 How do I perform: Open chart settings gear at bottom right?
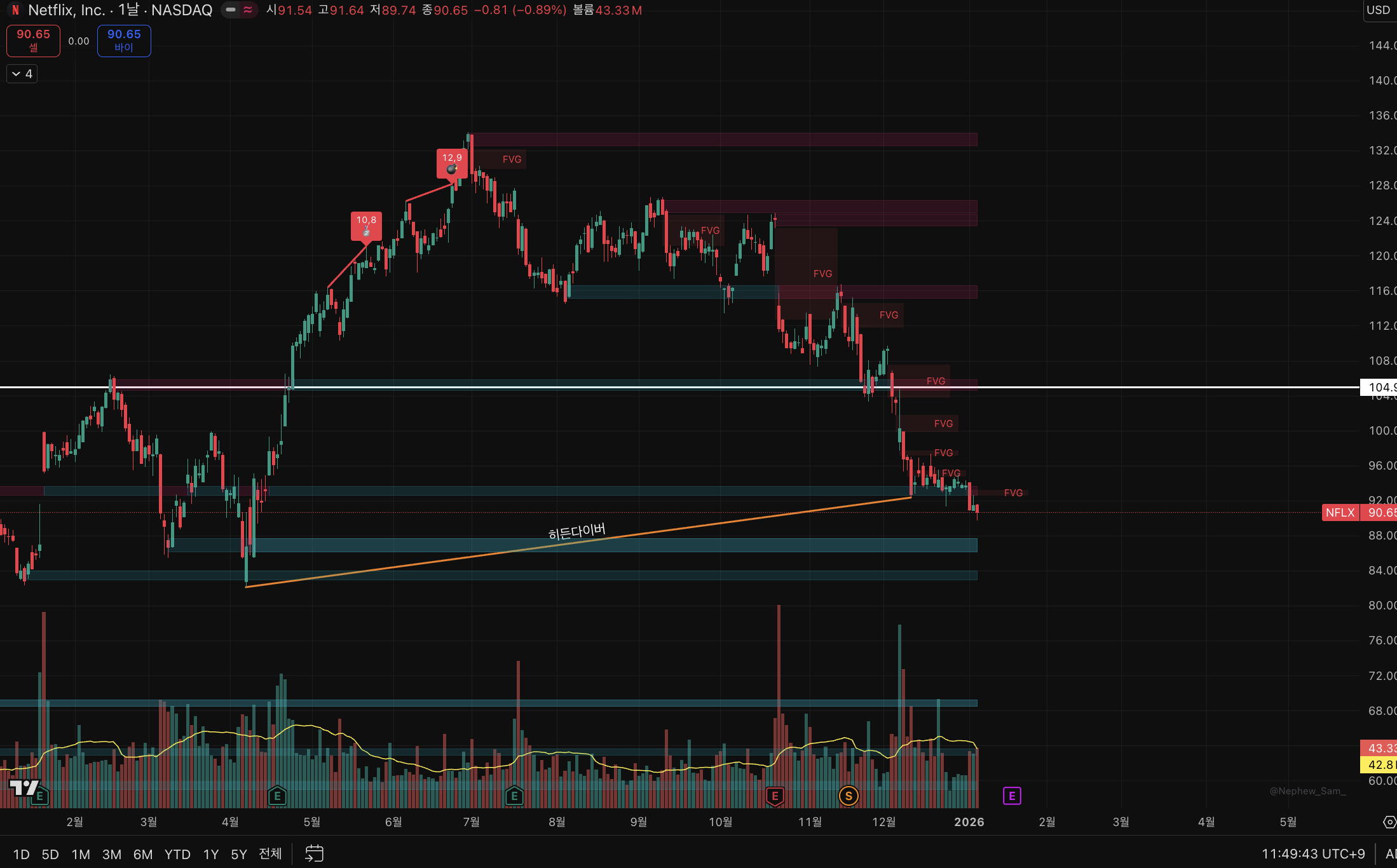coord(1389,822)
